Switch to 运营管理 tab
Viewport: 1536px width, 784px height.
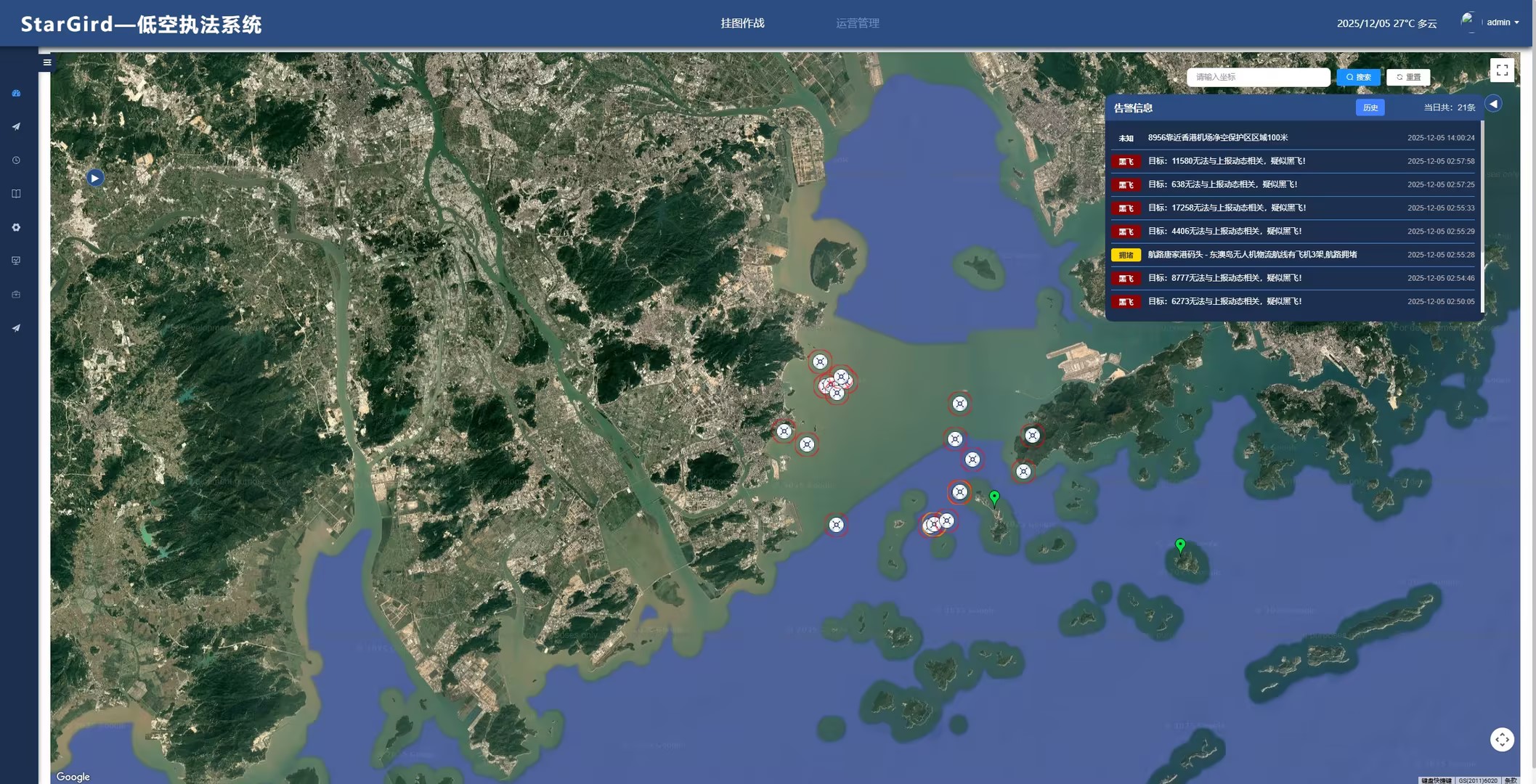[857, 23]
